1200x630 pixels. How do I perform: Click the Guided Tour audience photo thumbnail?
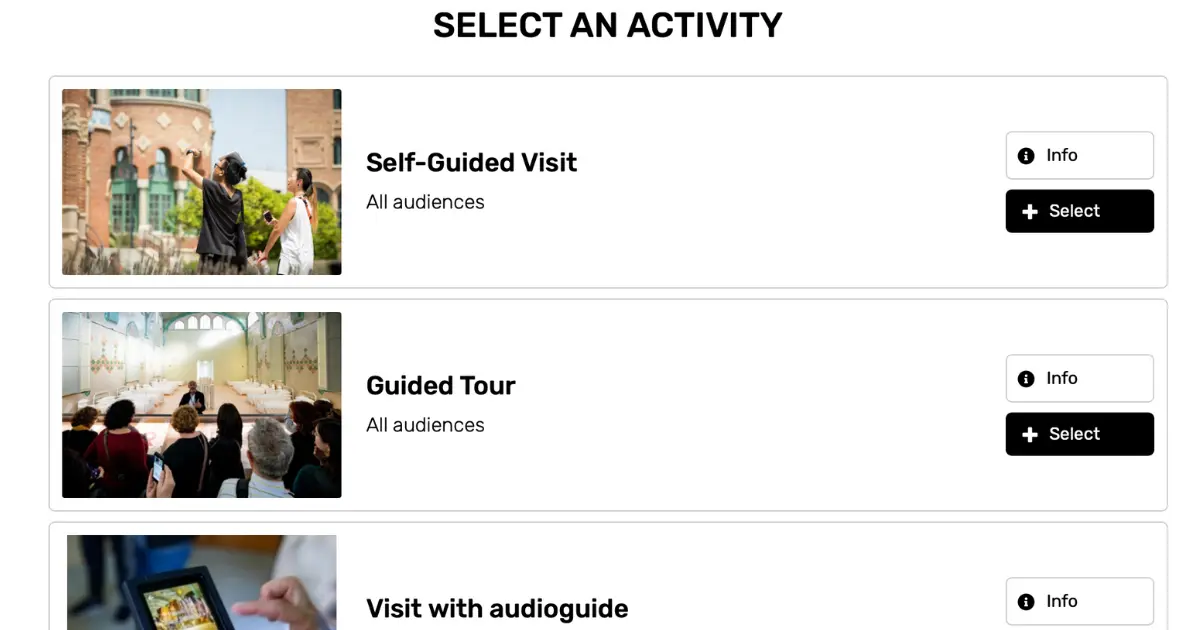coord(202,405)
